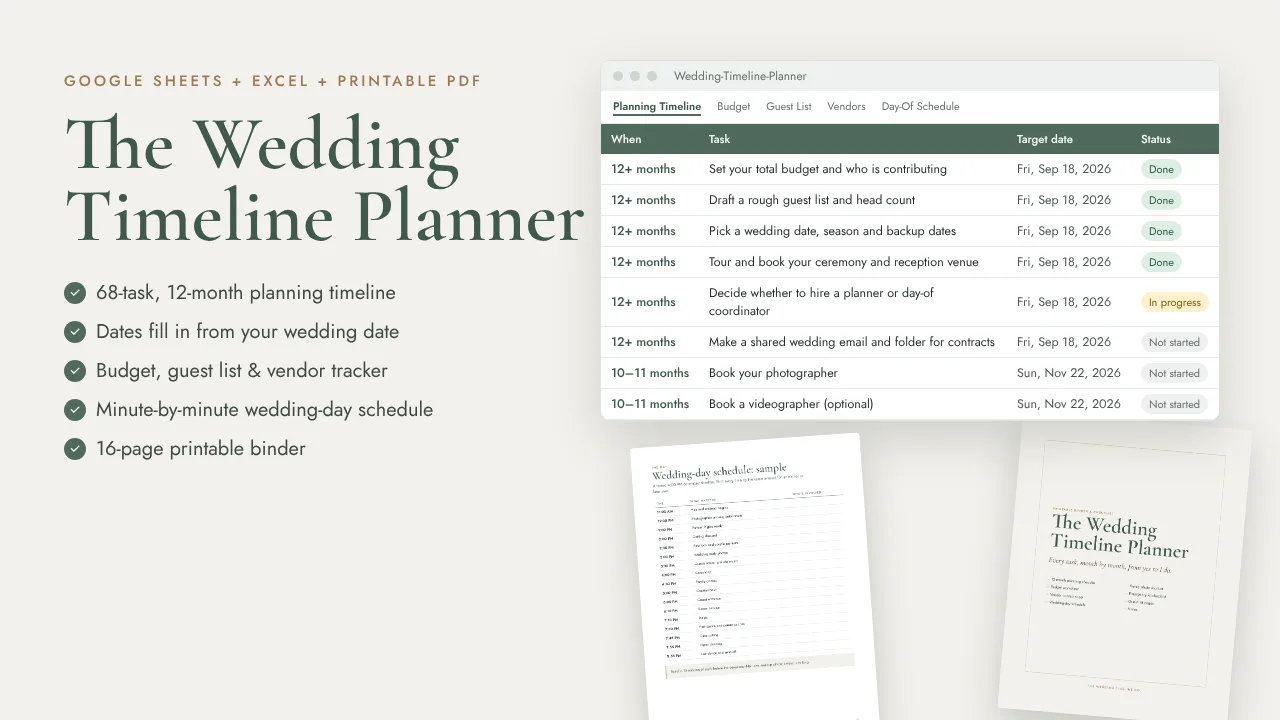The image size is (1280, 720).
Task: Click "10–11 months" in the photographer row
Action: (x=650, y=373)
